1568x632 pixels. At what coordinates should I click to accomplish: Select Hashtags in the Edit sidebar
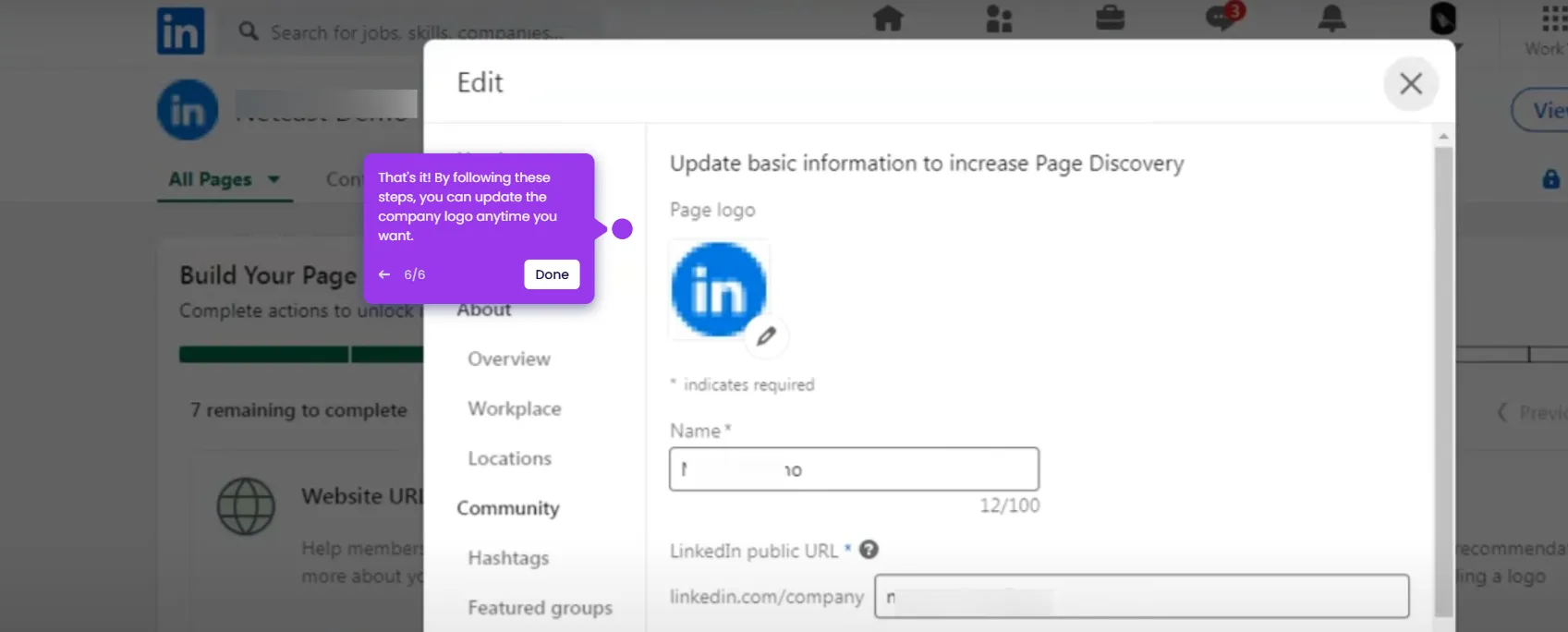click(508, 558)
